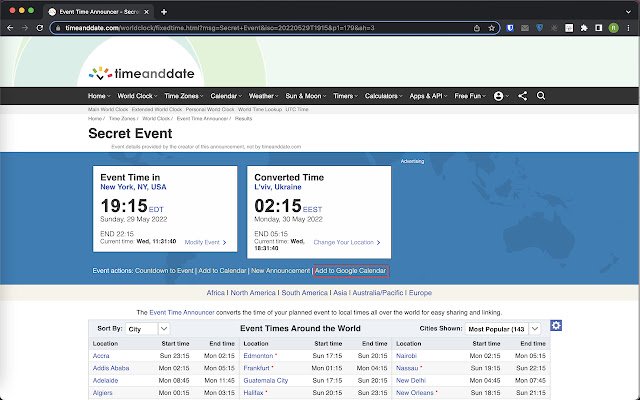Open the account user icon in navbar
Screen dimensions: 640x400
click(498, 96)
